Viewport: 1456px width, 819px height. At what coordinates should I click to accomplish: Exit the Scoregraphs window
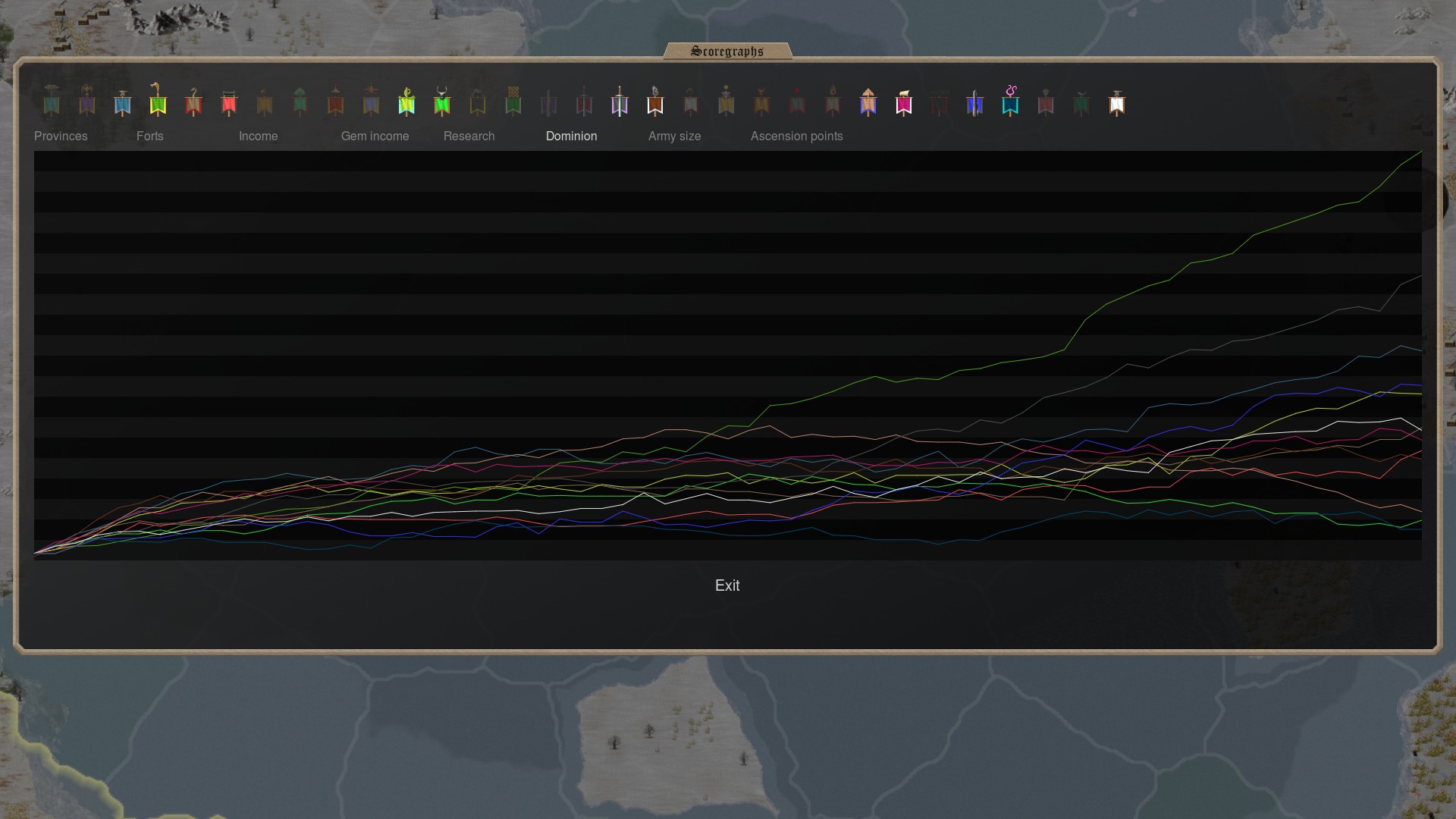[x=727, y=585]
